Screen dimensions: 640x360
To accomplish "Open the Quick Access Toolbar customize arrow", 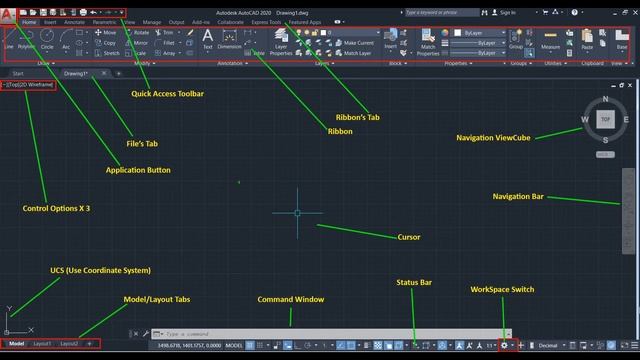I will (x=122, y=13).
